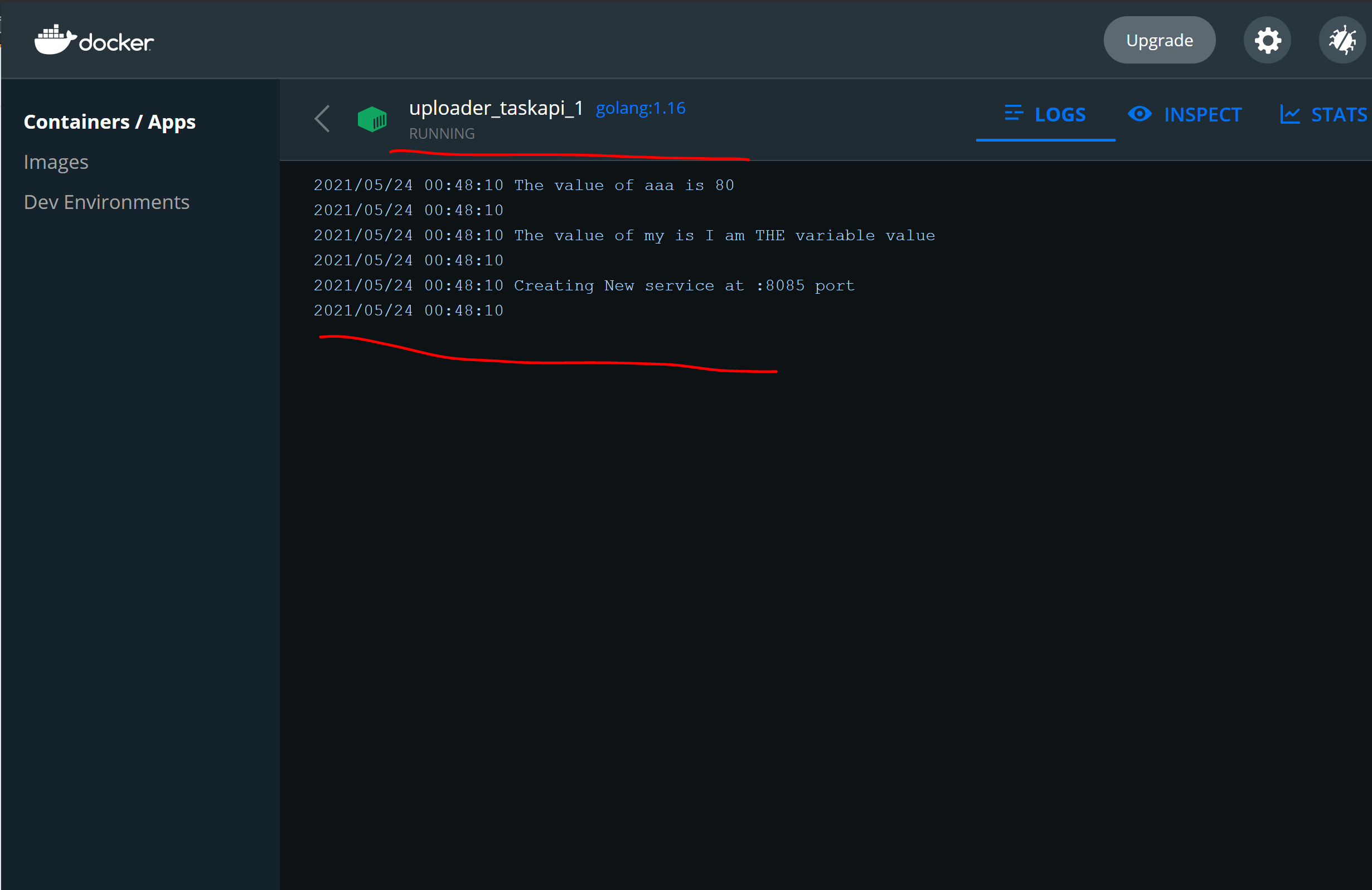The height and width of the screenshot is (890, 1372).
Task: Go back using the left chevron arrow
Action: [x=323, y=119]
